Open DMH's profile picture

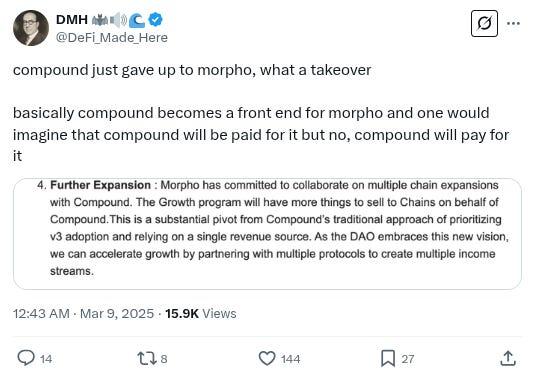[31, 28]
